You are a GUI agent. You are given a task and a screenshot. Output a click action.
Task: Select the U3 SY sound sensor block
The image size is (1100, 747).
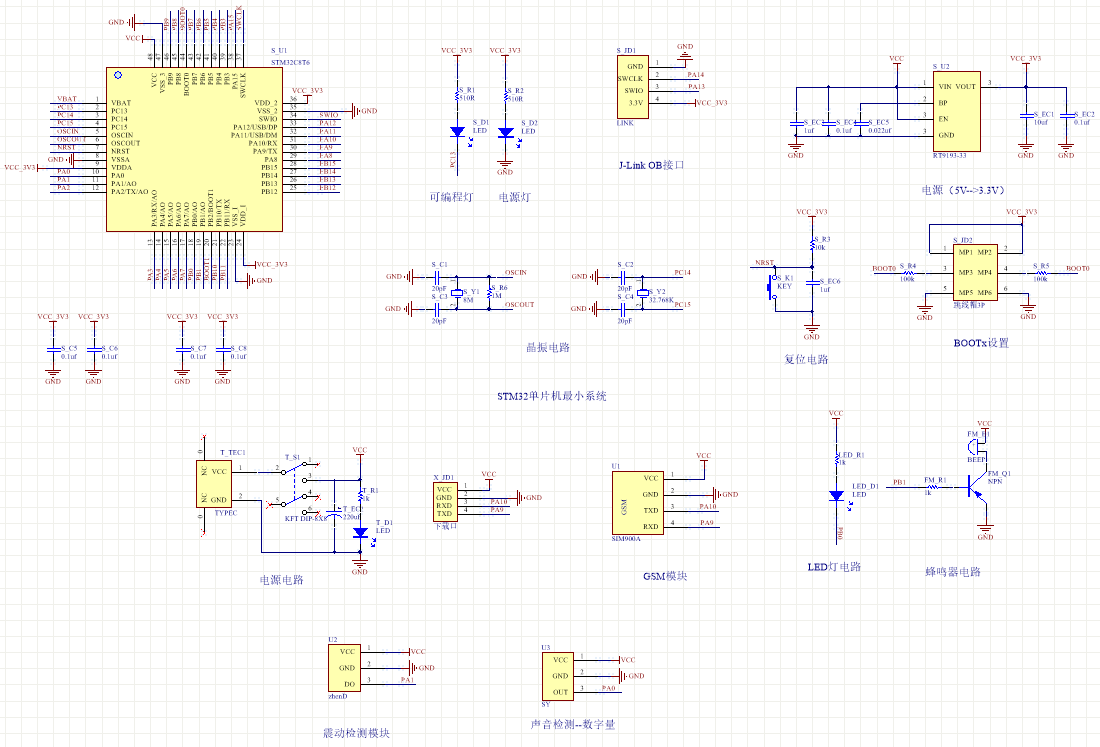point(558,676)
